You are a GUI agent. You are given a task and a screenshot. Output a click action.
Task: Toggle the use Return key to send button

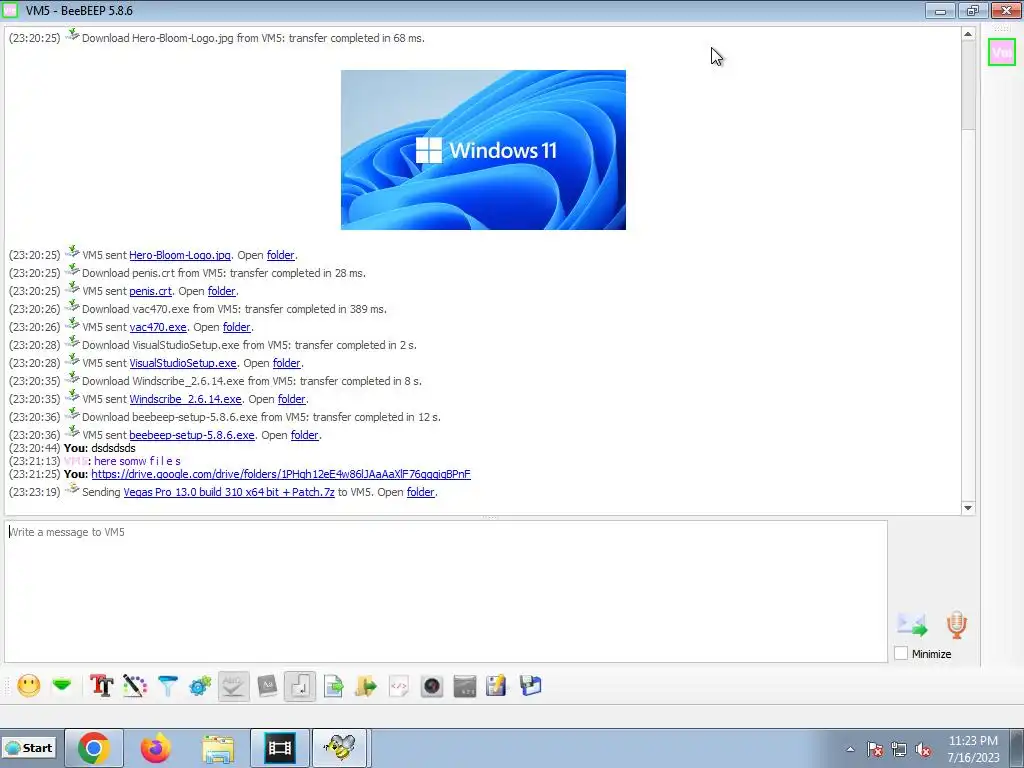300,686
